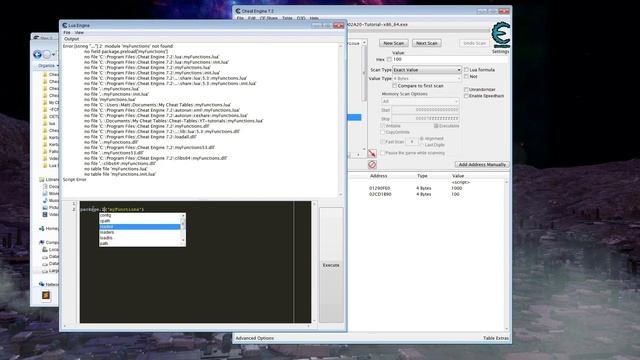The image size is (640, 360).
Task: Select the Homegroup node in Explorer sidebar
Action: 49,229
